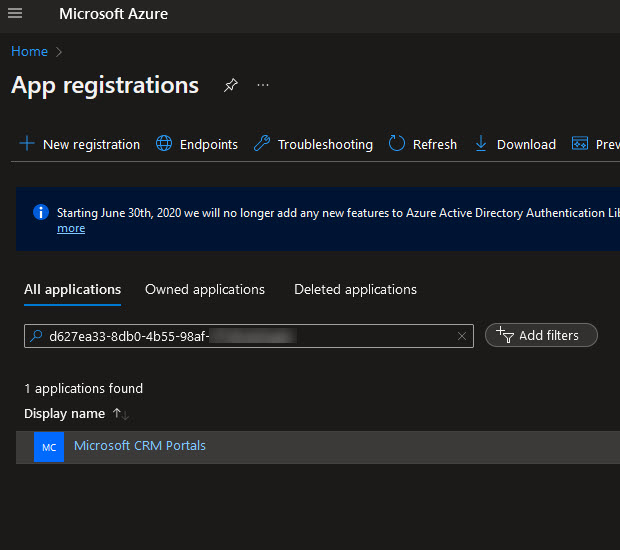Open Microsoft CRM Portals app
The width and height of the screenshot is (620, 550).
140,446
